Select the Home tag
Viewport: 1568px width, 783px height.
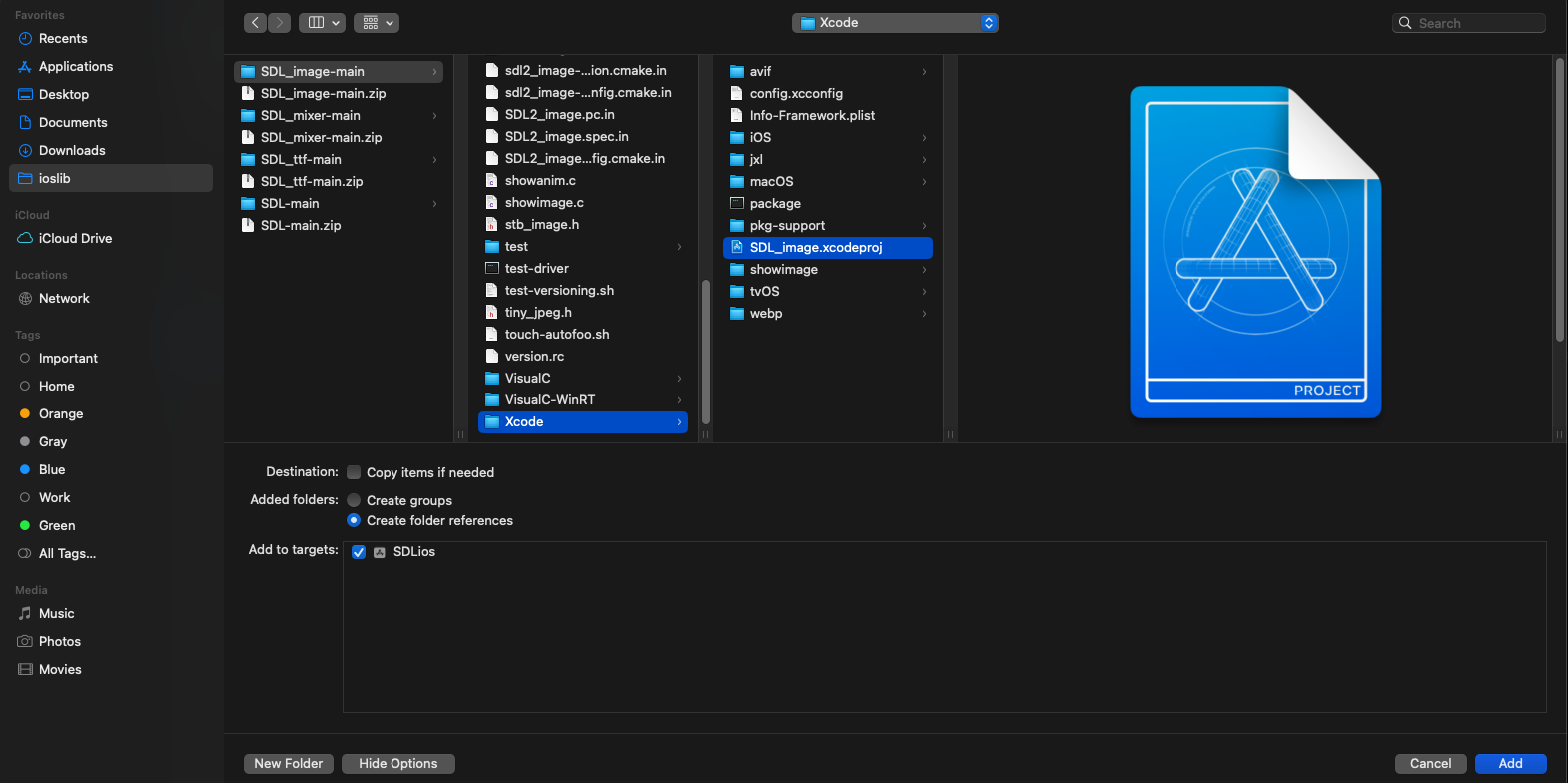110,386
